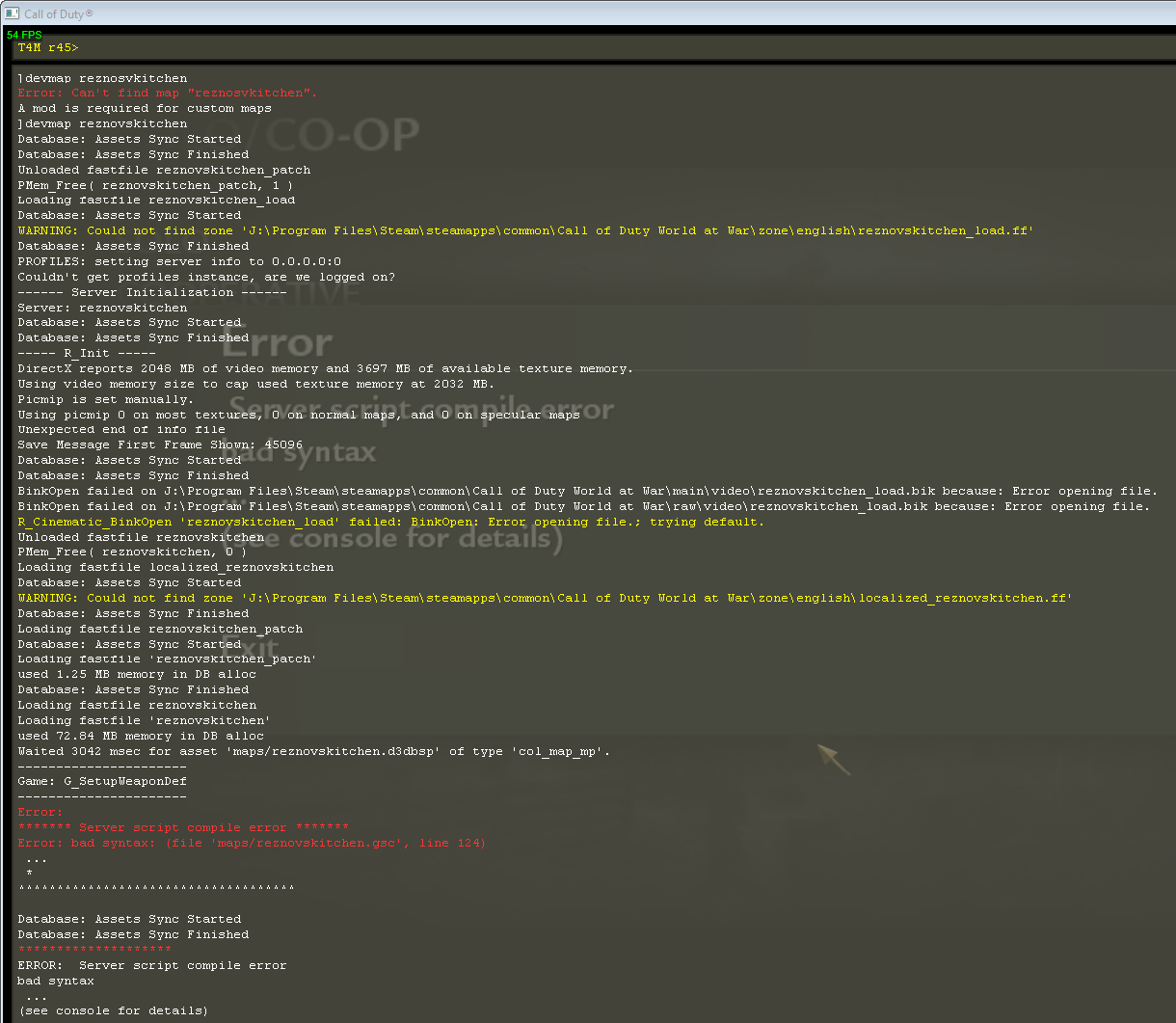Click Save Message First Frame Shown: 45096
This screenshot has width=1176, height=1023.
click(160, 445)
